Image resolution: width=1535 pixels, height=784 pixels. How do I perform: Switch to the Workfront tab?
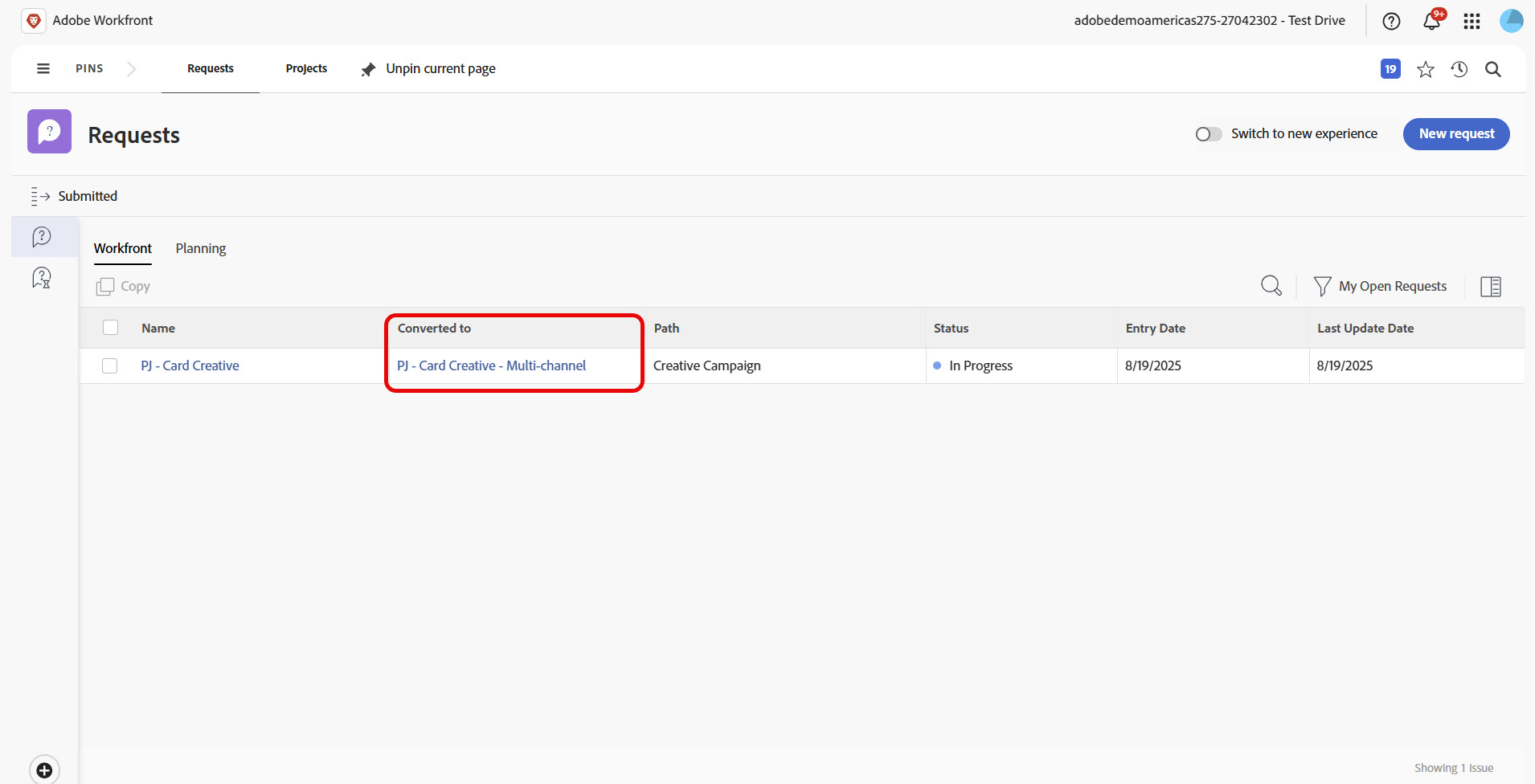tap(123, 248)
